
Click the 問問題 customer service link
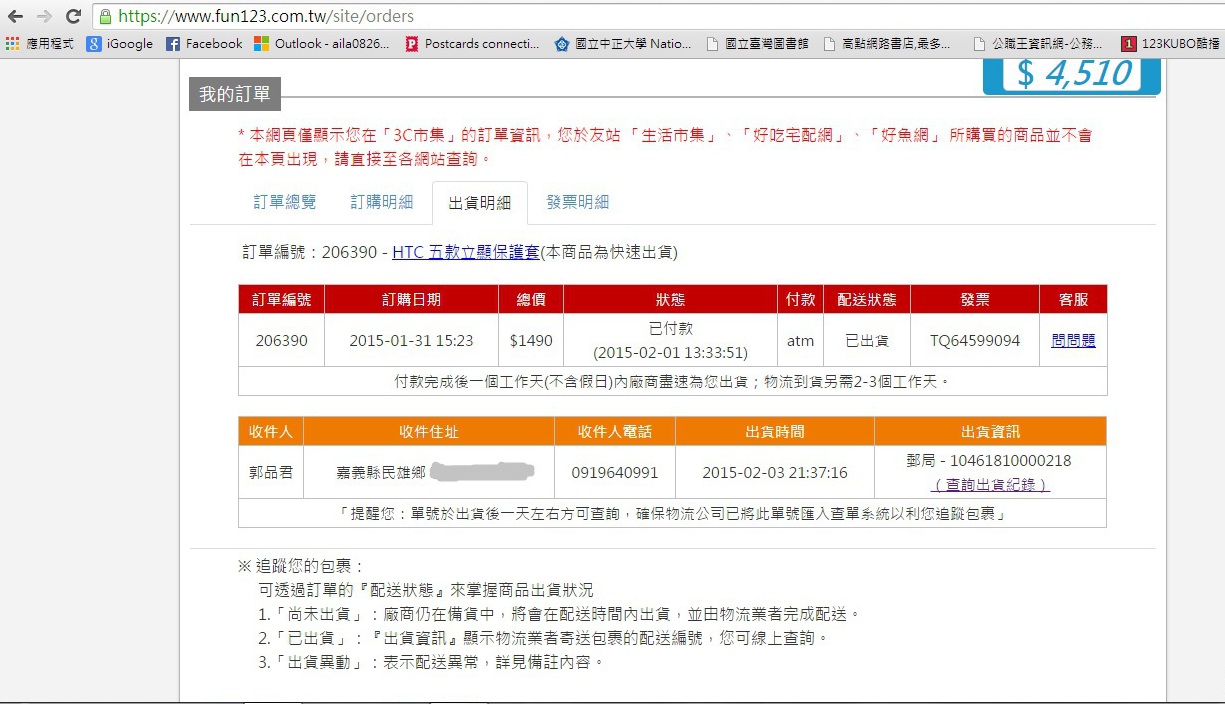click(1073, 340)
